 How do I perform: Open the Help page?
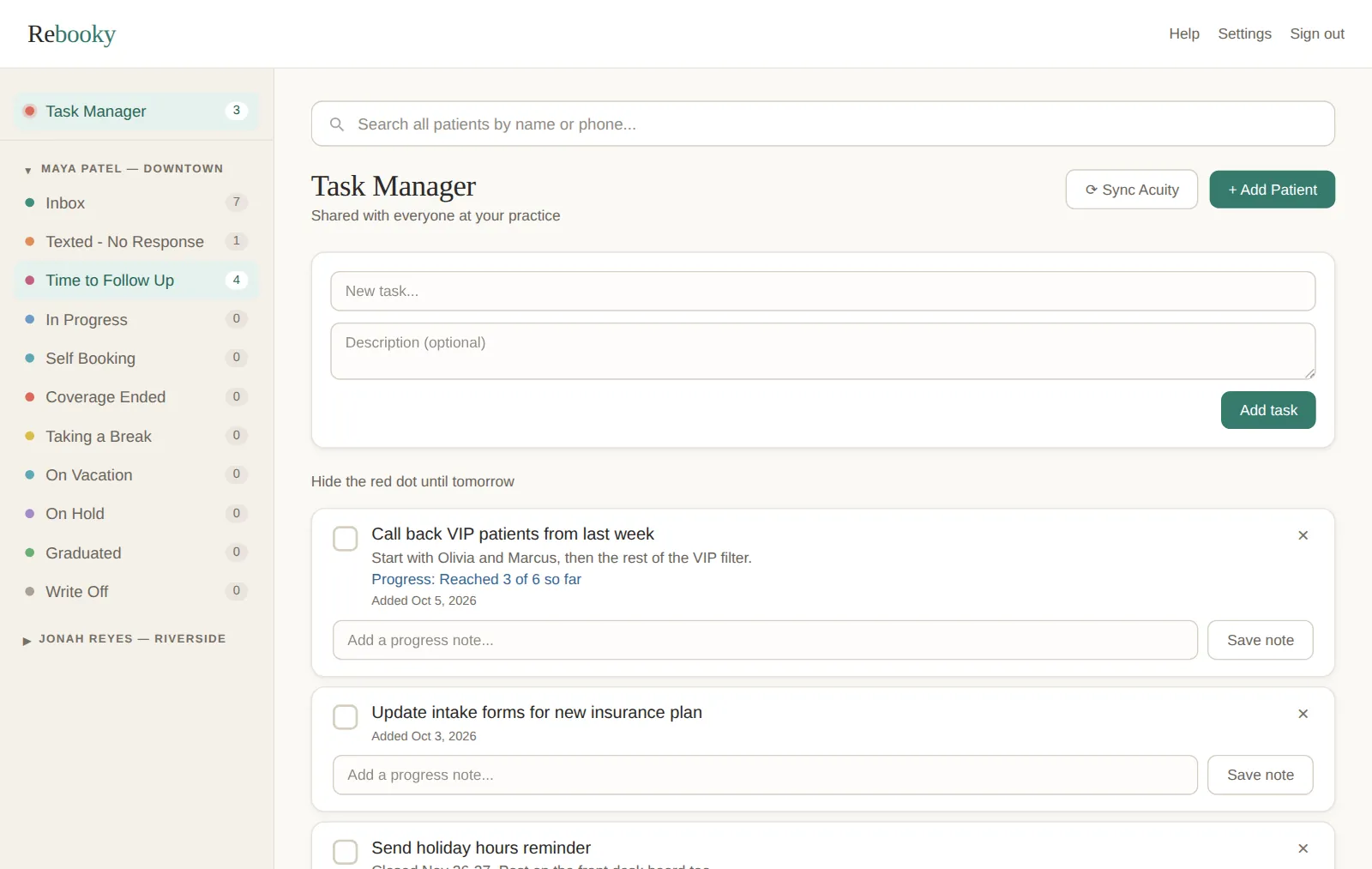coord(1184,33)
